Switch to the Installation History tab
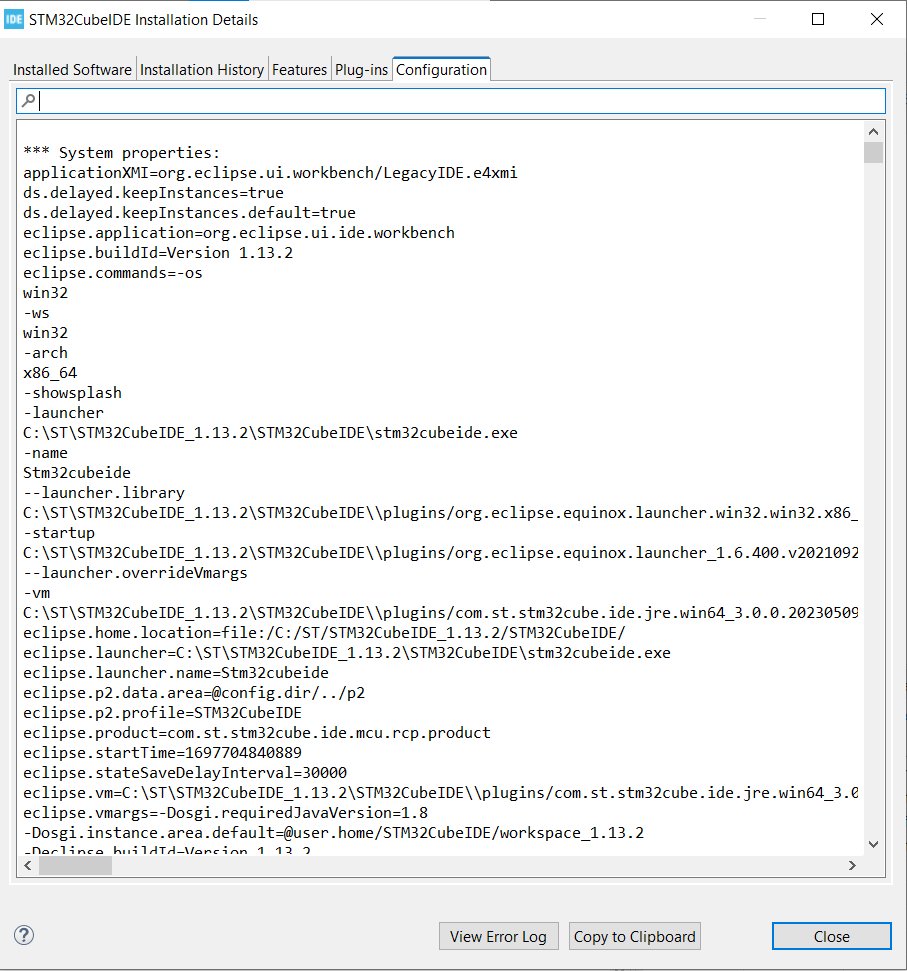 (202, 70)
